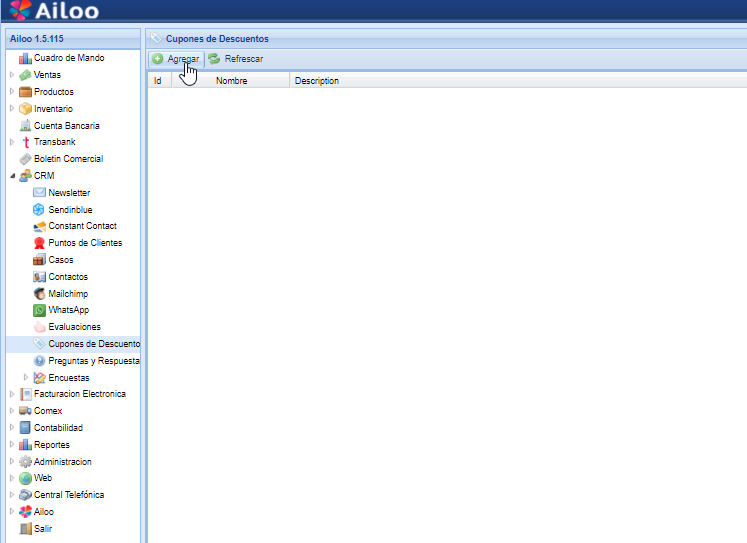Click the Puntos de Clientes ribbon icon
Image resolution: width=747 pixels, height=543 pixels.
coord(40,243)
